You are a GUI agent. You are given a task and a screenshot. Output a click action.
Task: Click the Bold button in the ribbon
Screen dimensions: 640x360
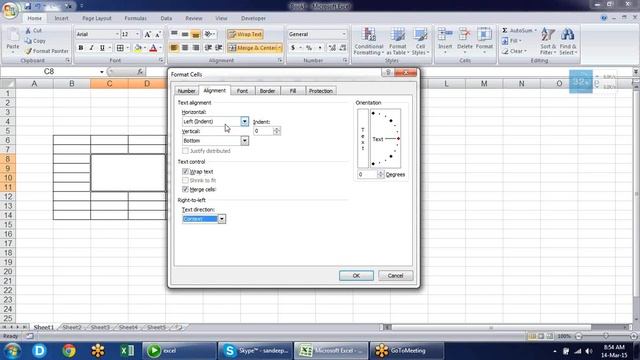pyautogui.click(x=81, y=48)
